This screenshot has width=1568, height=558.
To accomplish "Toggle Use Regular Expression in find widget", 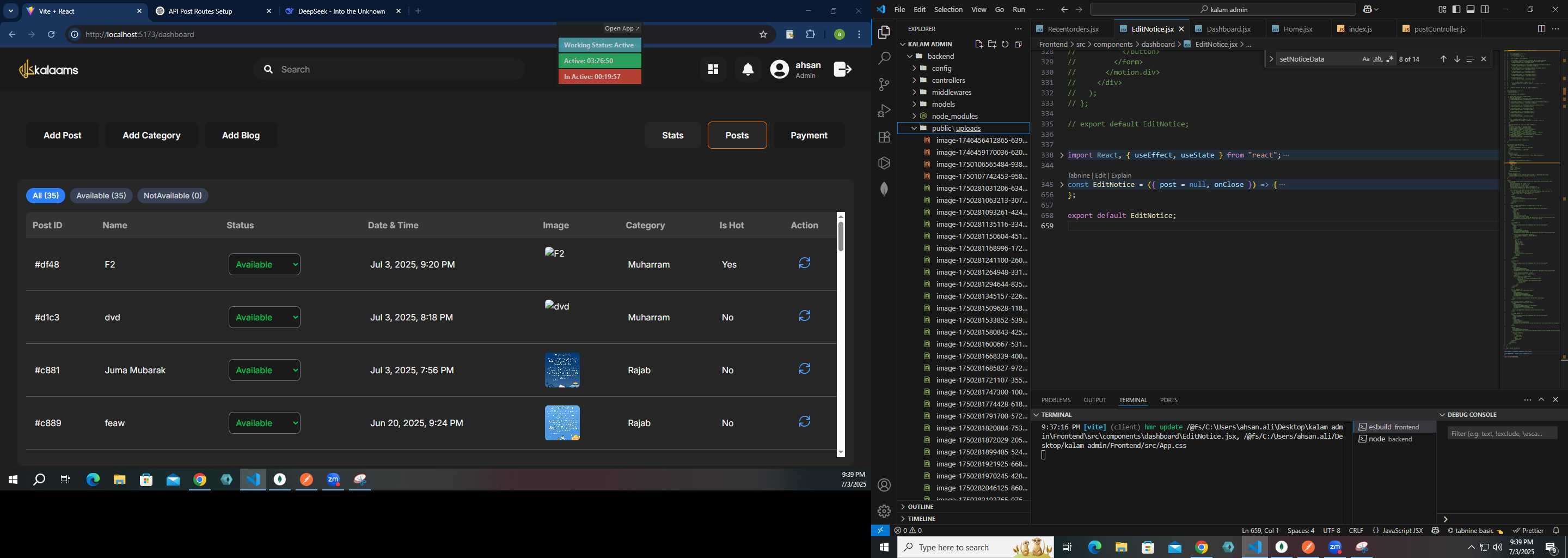I will pos(1389,59).
